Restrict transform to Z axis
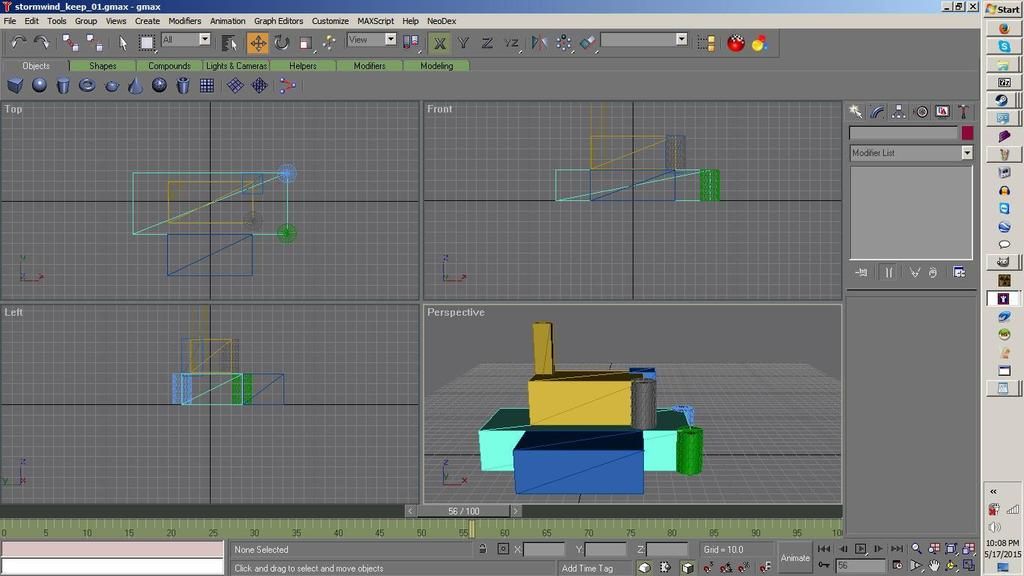Viewport: 1024px width, 576px height. pyautogui.click(x=487, y=43)
